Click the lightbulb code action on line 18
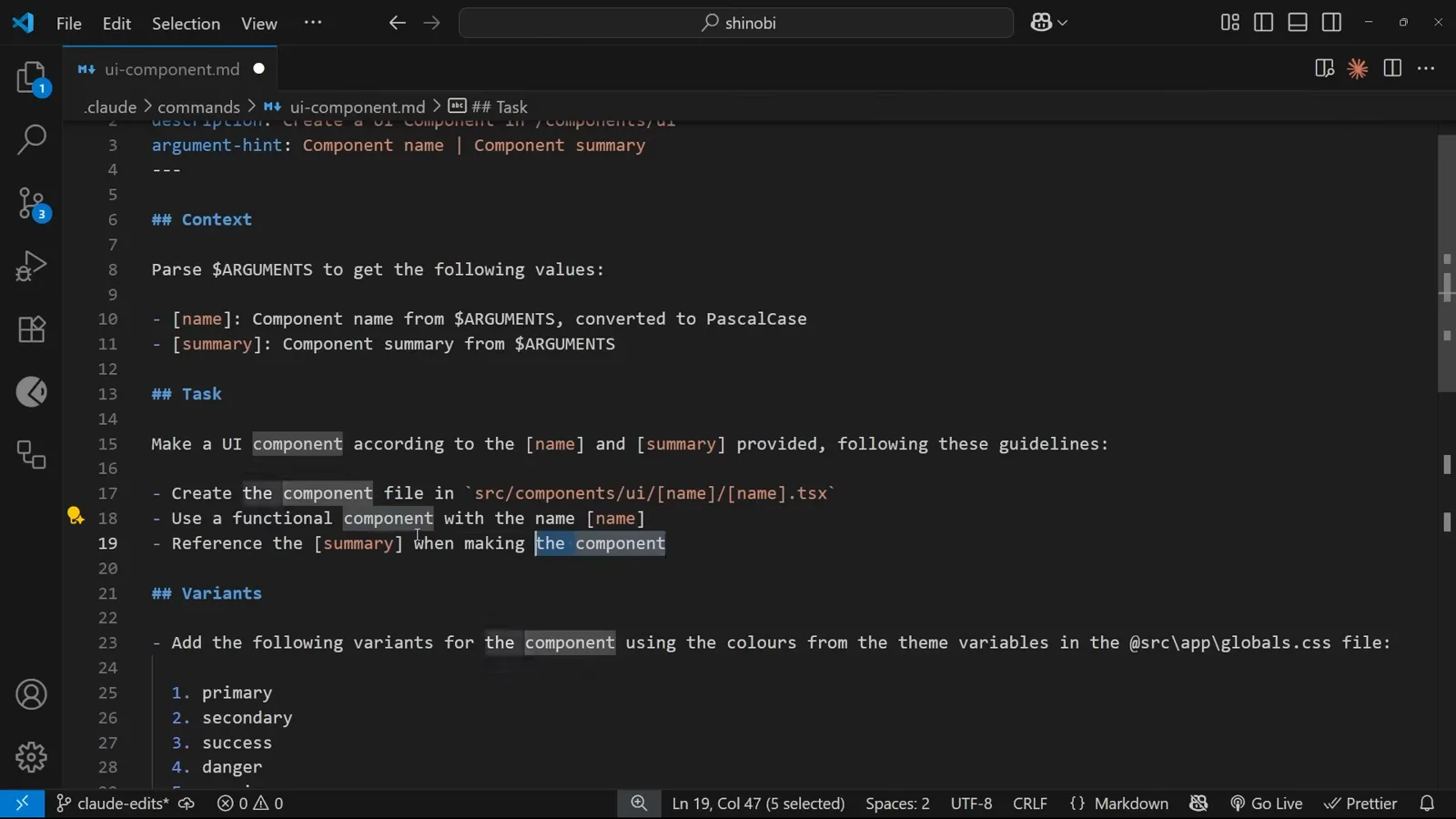The height and width of the screenshot is (819, 1456). [76, 517]
